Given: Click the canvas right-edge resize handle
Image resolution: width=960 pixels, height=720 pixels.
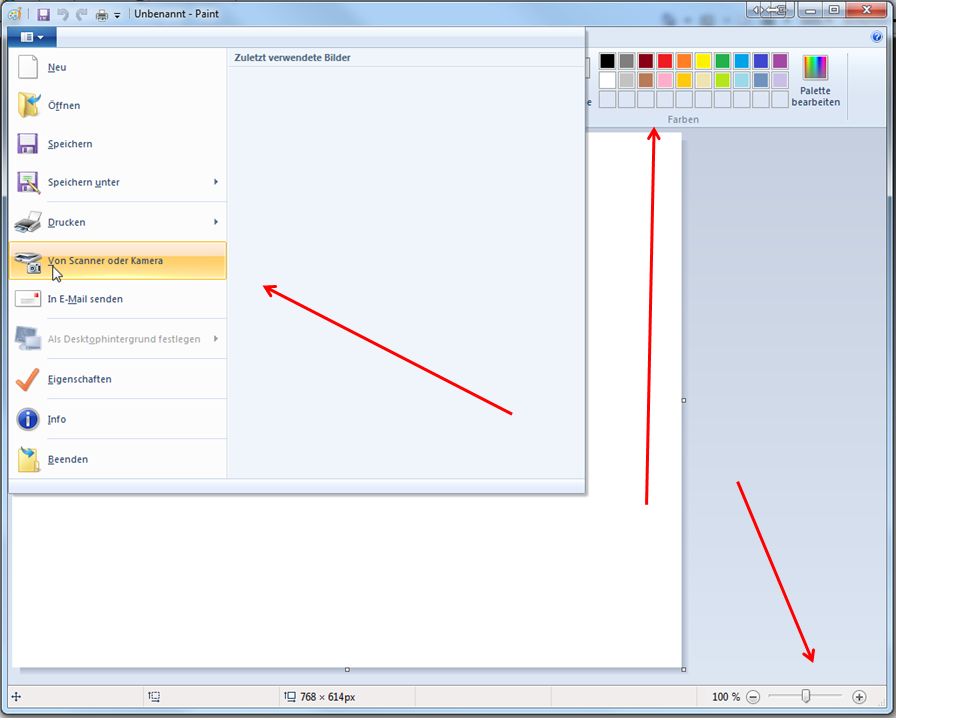Looking at the screenshot, I should point(684,400).
